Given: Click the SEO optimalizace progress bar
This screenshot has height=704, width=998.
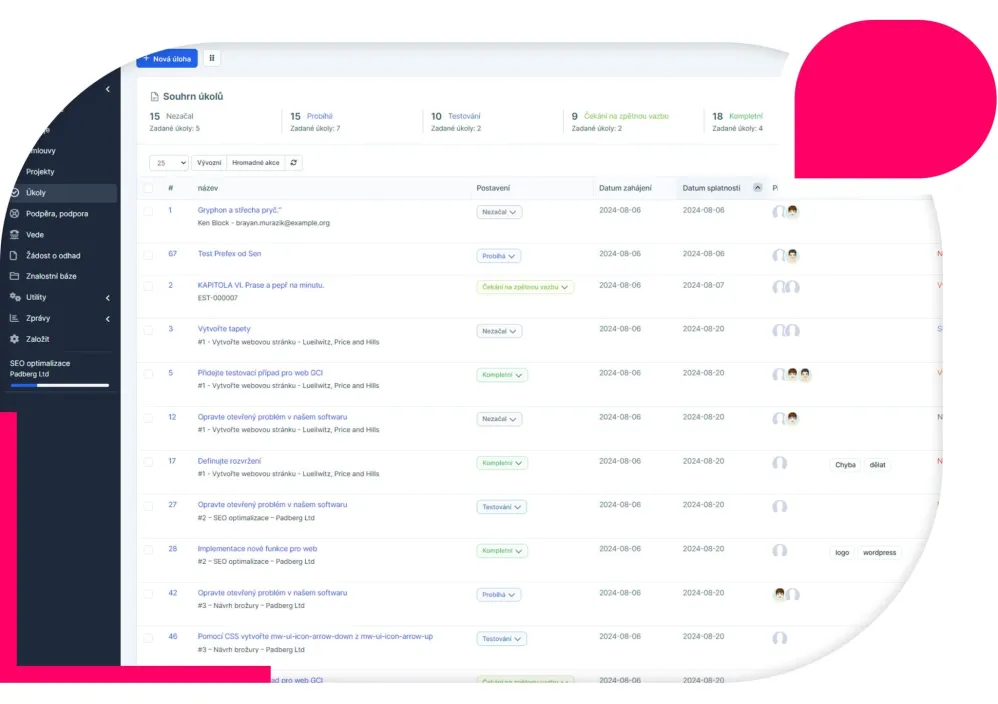Looking at the screenshot, I should (58, 383).
